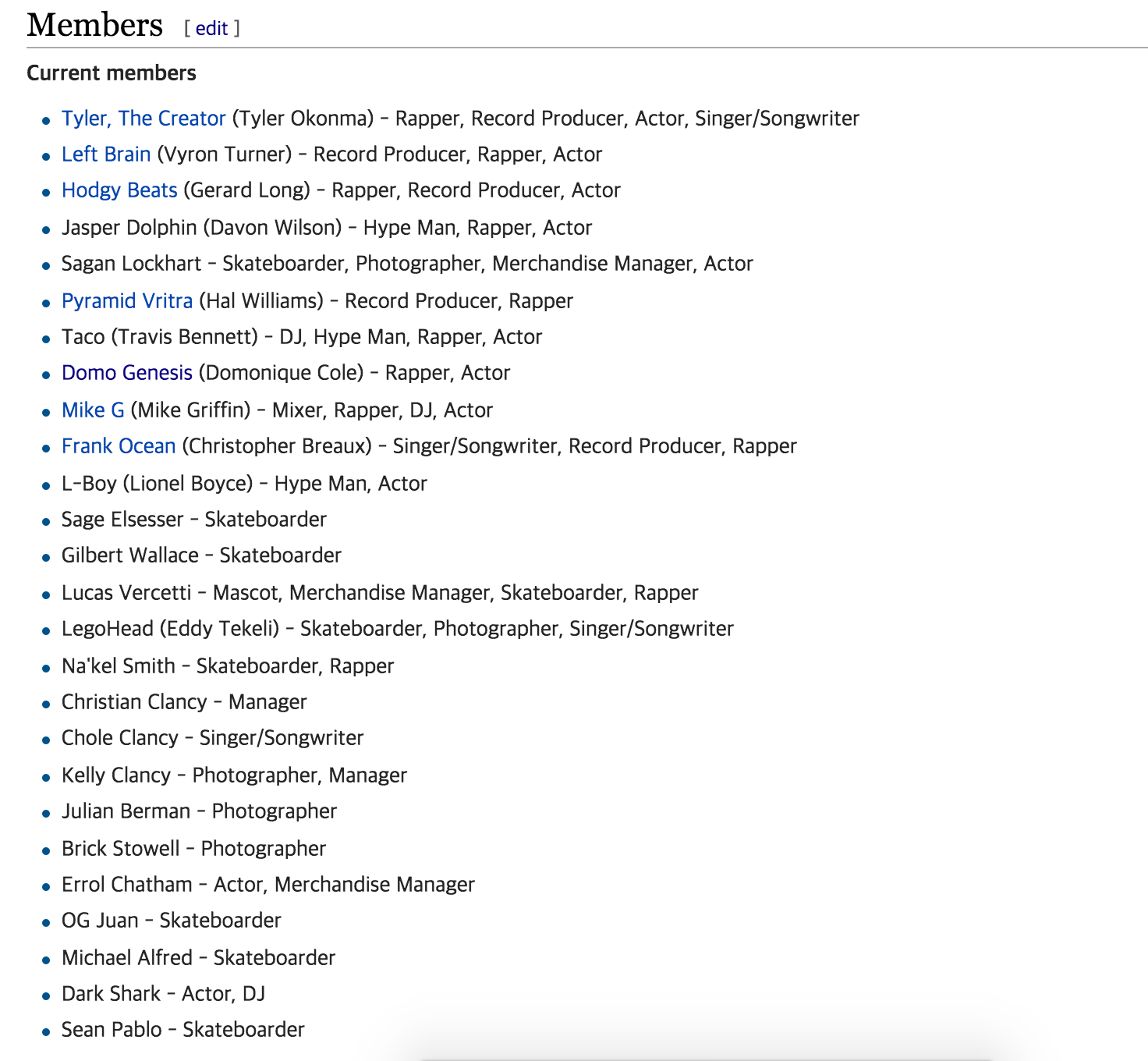This screenshot has width=1148, height=1061.
Task: Click the Christian Clancy entry
Action: (184, 702)
